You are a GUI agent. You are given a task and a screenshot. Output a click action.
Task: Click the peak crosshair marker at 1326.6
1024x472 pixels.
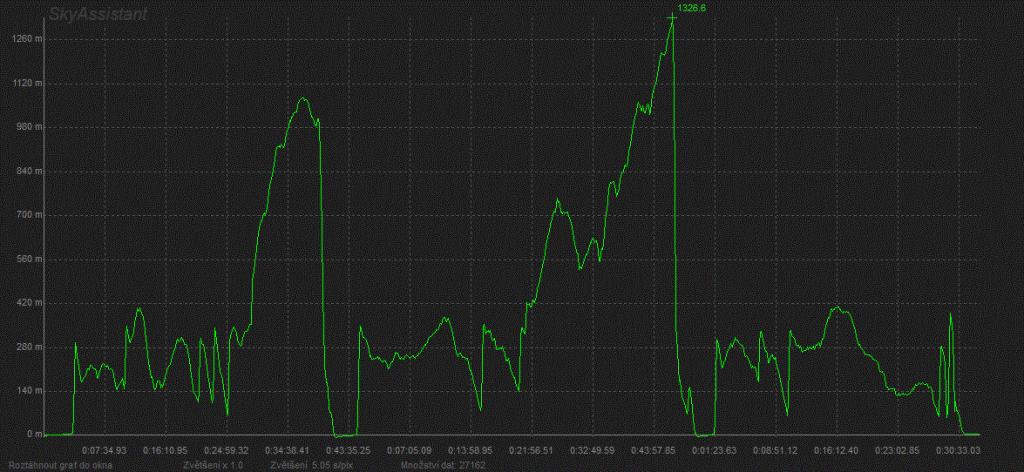click(x=672, y=18)
